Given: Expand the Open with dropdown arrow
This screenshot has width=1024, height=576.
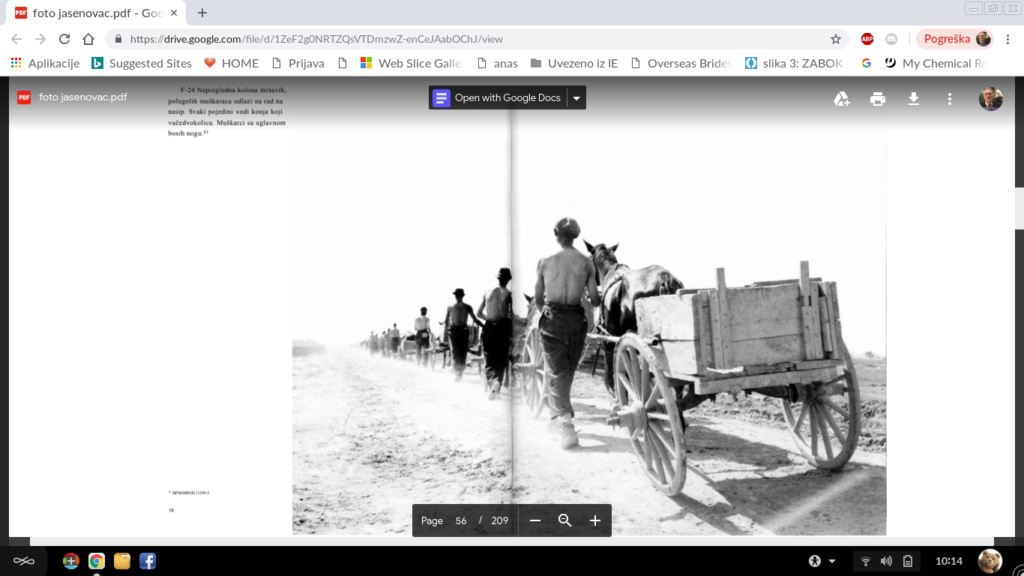Looking at the screenshot, I should pyautogui.click(x=576, y=98).
